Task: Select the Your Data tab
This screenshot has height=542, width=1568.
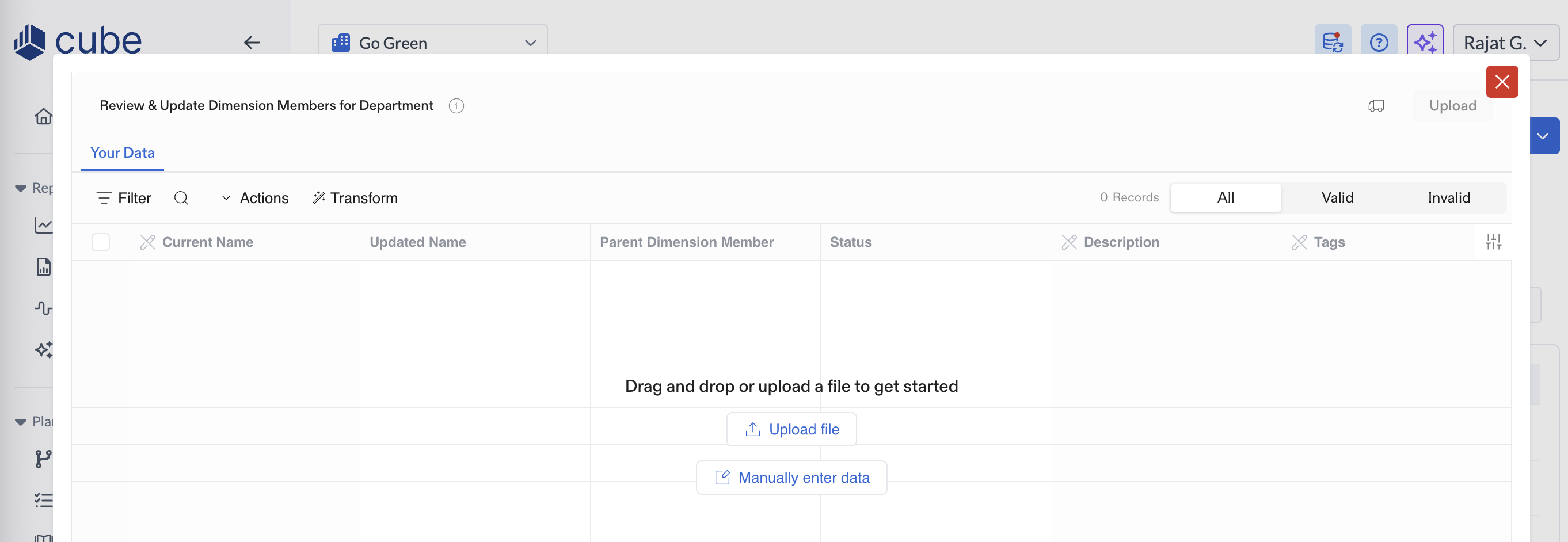Action: coord(123,152)
